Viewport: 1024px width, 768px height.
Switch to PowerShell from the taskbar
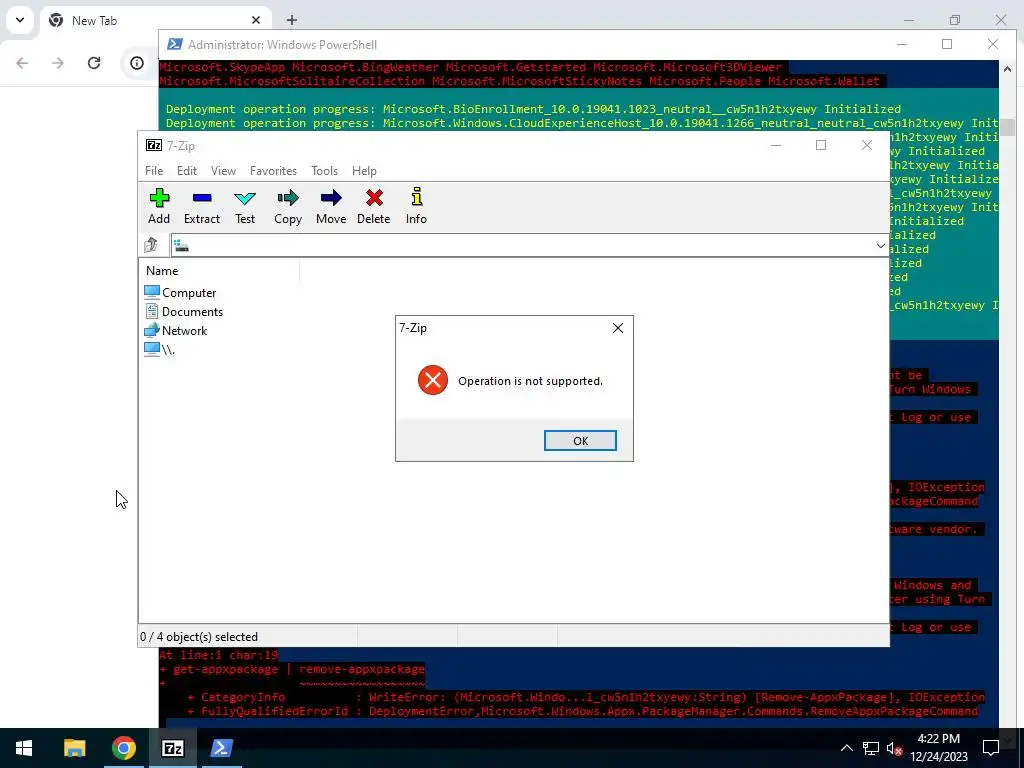(x=221, y=748)
